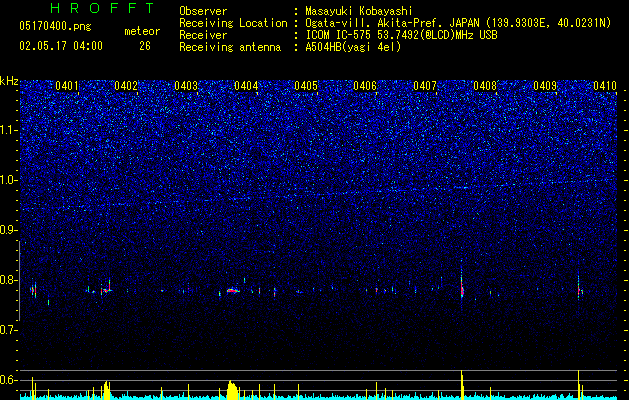Click the 0402 time marker
This screenshot has width=629, height=400.
coord(126,86)
